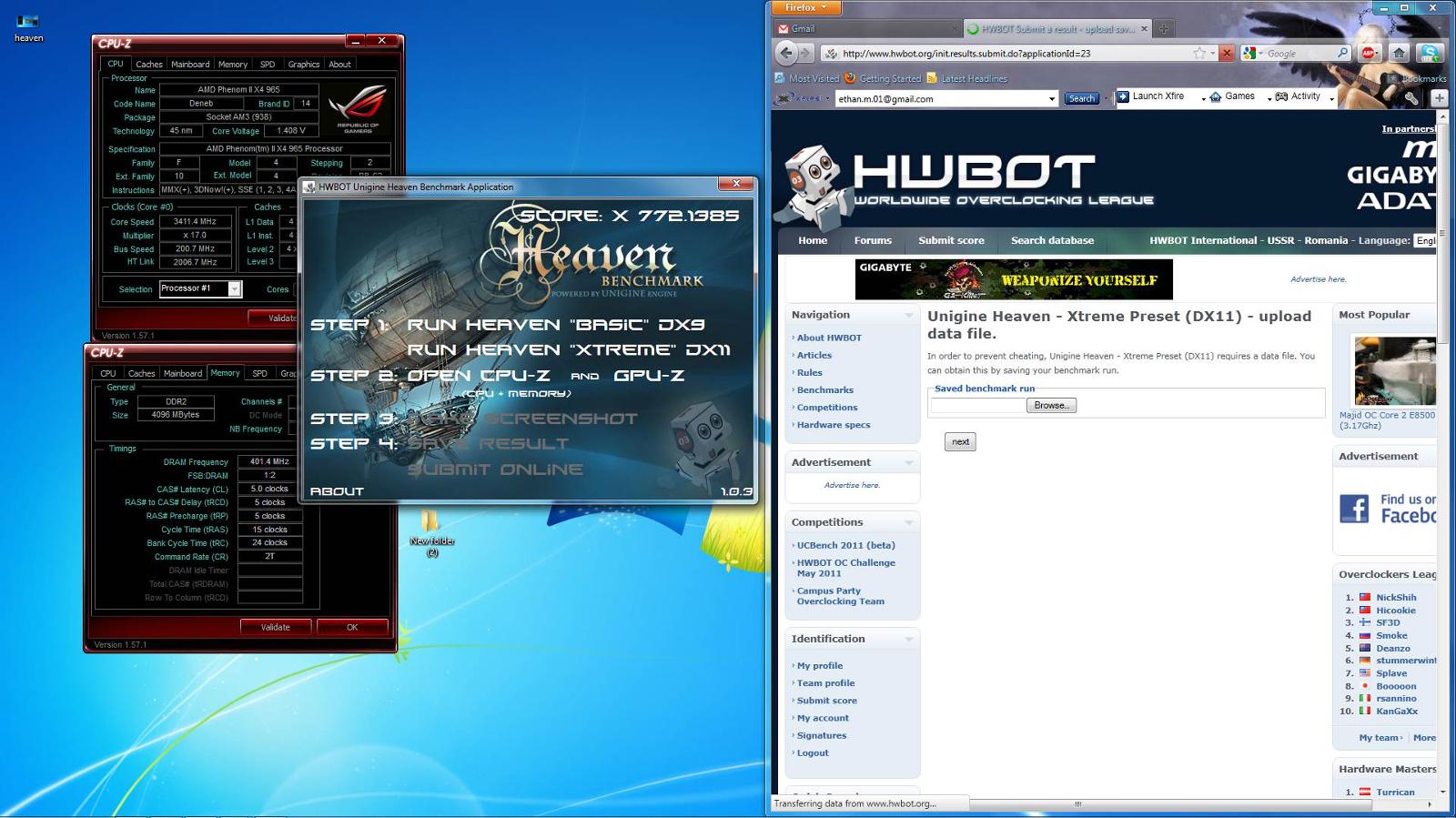Collapse the Competitions sidebar panel
Image resolution: width=1456 pixels, height=818 pixels.
[908, 522]
